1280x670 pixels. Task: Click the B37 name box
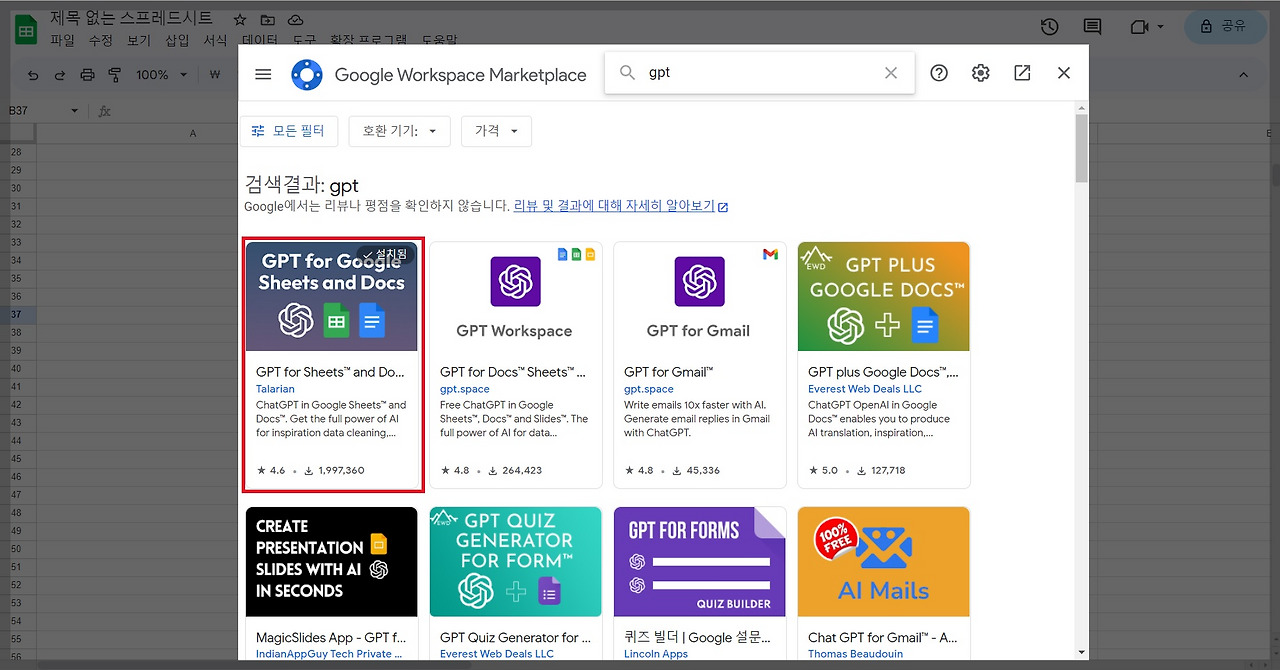coord(36,111)
